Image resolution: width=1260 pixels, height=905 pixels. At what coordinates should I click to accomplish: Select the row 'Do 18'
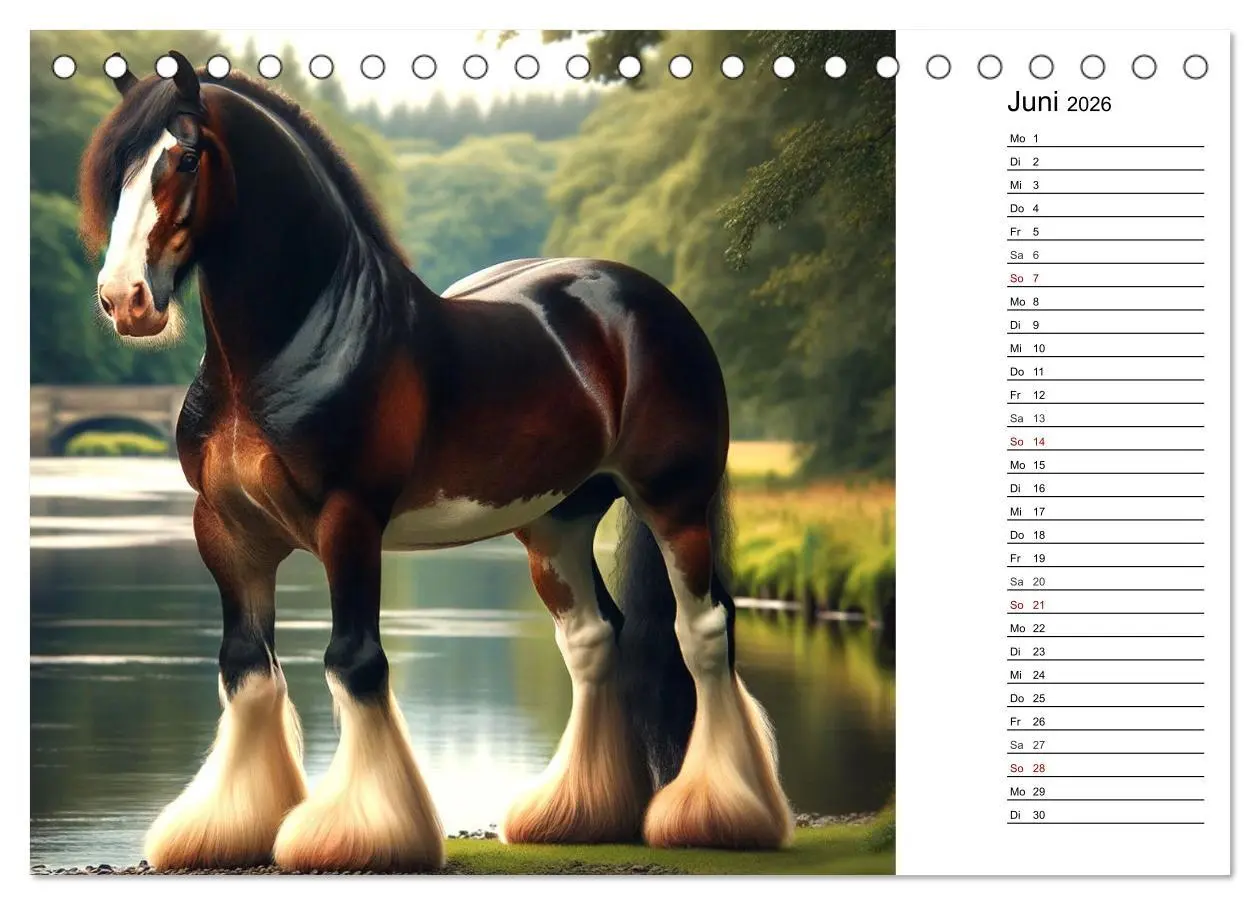(1105, 535)
